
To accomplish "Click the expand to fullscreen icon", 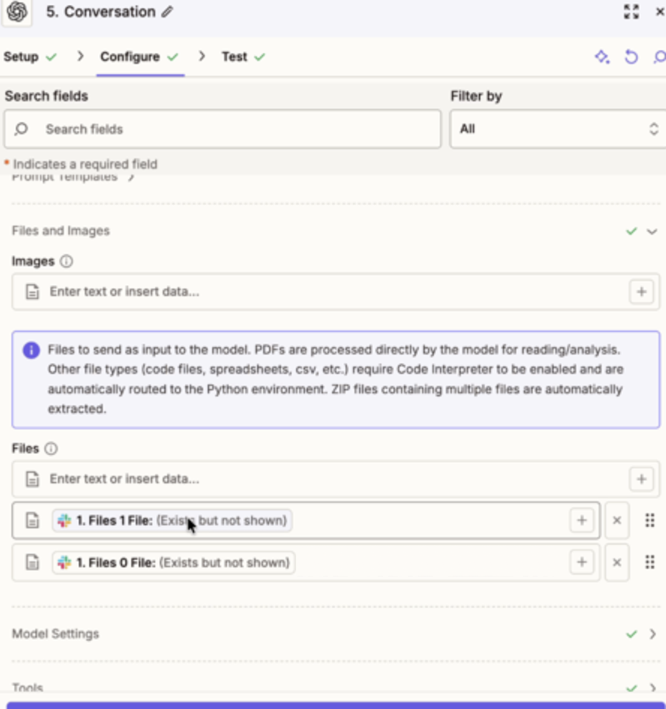I will click(630, 12).
